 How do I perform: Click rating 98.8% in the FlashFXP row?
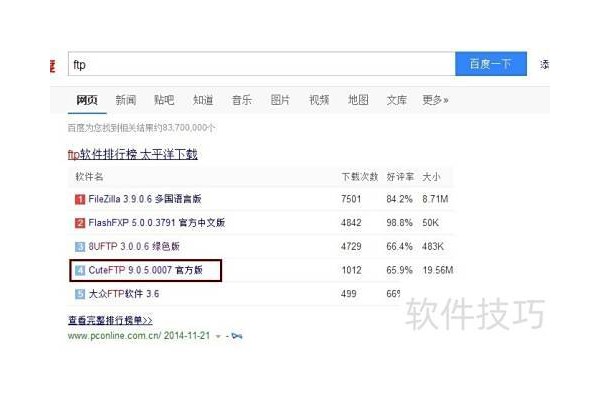tap(399, 223)
